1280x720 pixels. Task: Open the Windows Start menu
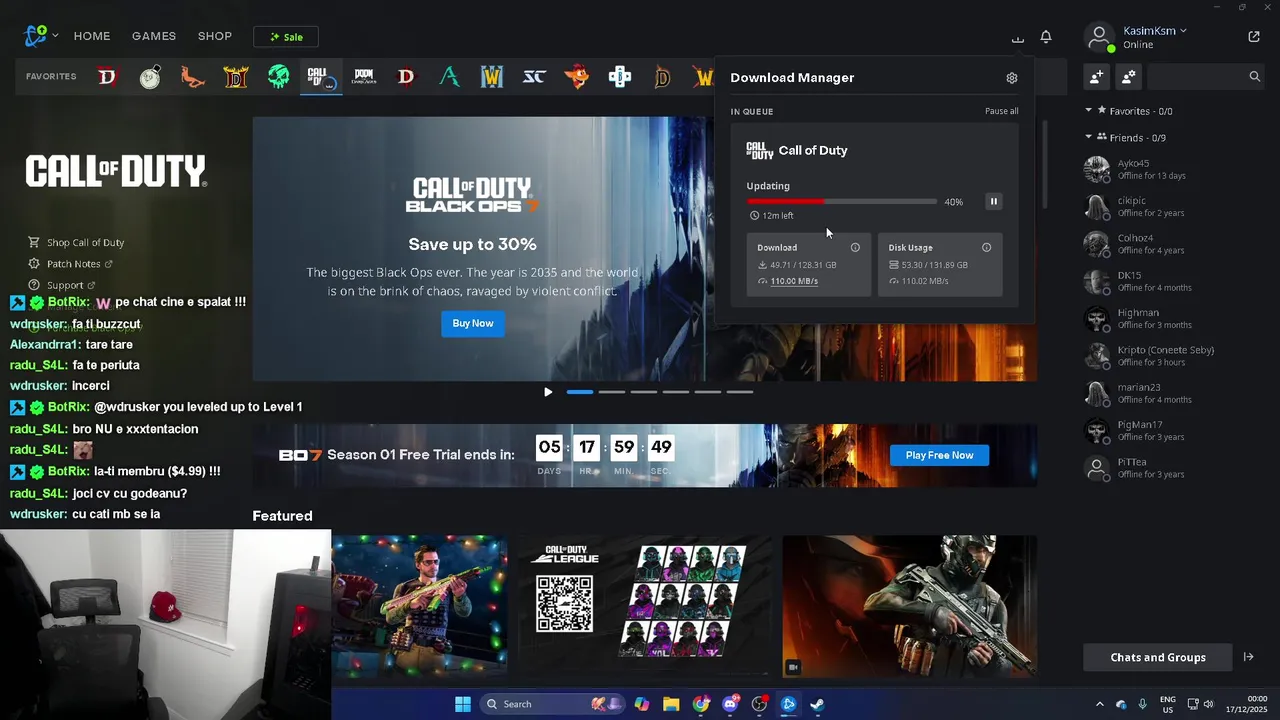(463, 704)
